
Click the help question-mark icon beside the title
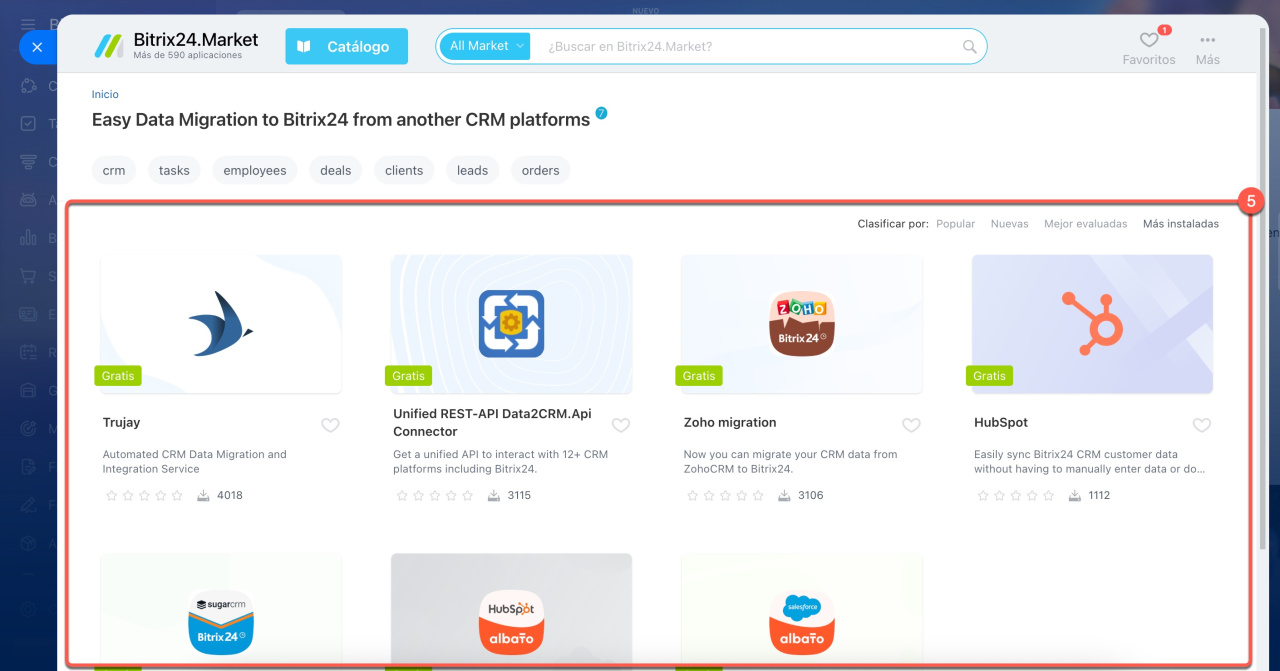(x=601, y=113)
